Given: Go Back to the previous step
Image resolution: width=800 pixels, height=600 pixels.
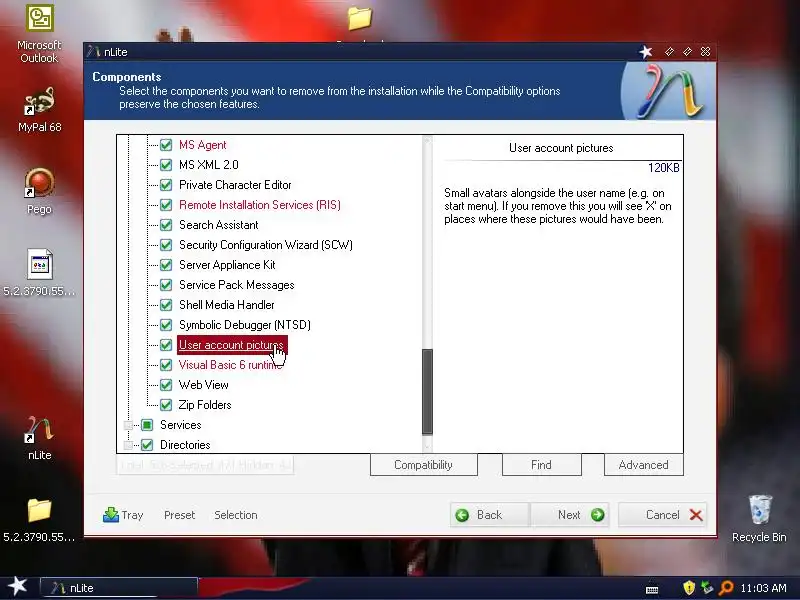Looking at the screenshot, I should [490, 515].
